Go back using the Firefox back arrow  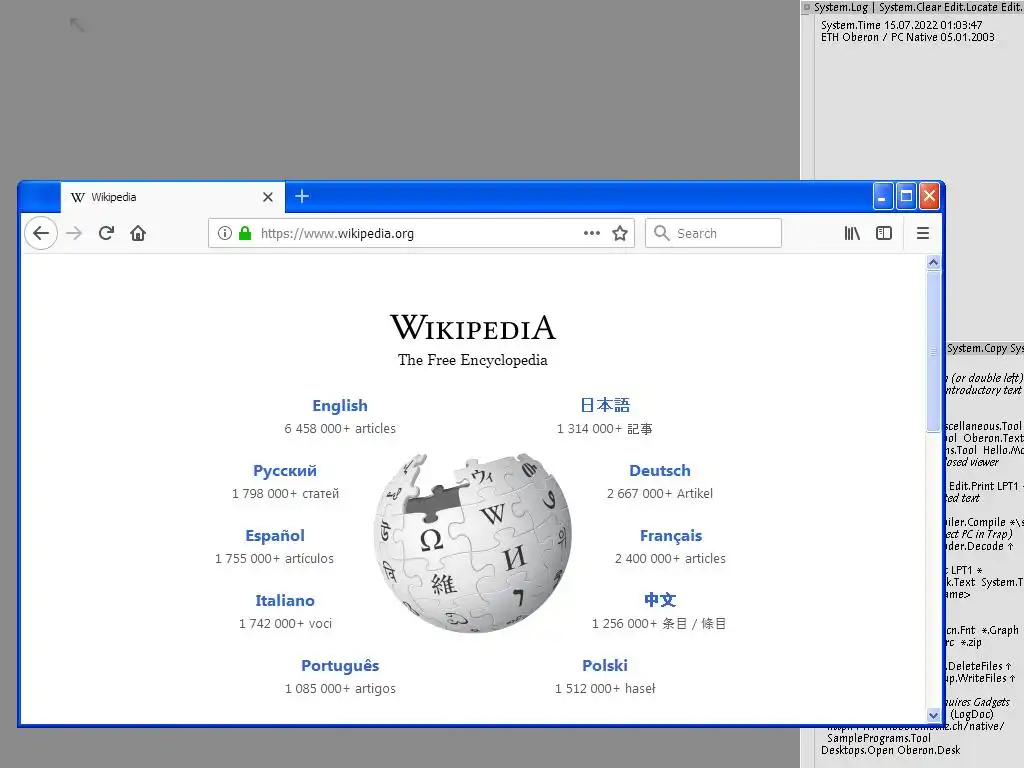[40, 233]
